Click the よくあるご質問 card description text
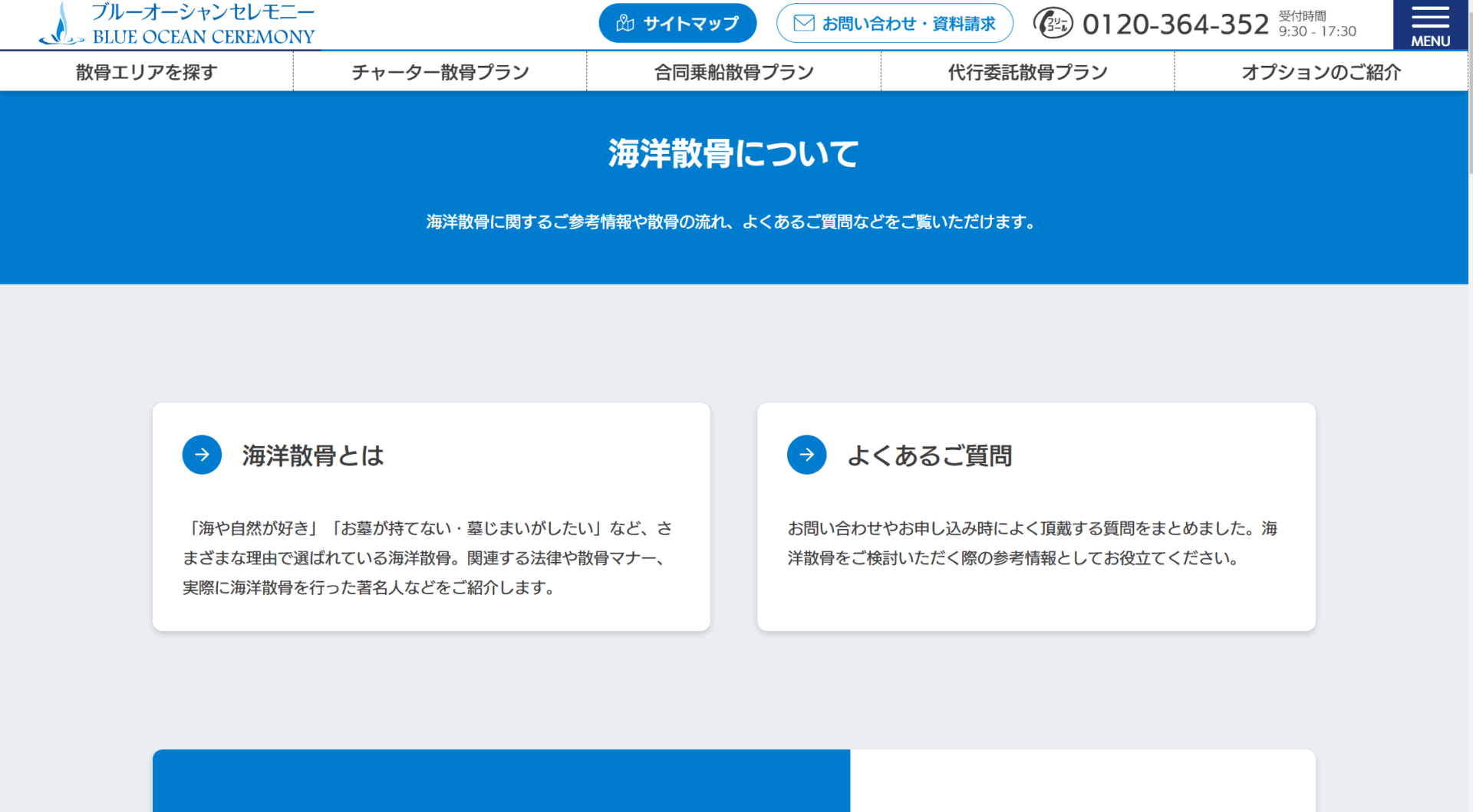This screenshot has width=1473, height=812. click(1033, 543)
